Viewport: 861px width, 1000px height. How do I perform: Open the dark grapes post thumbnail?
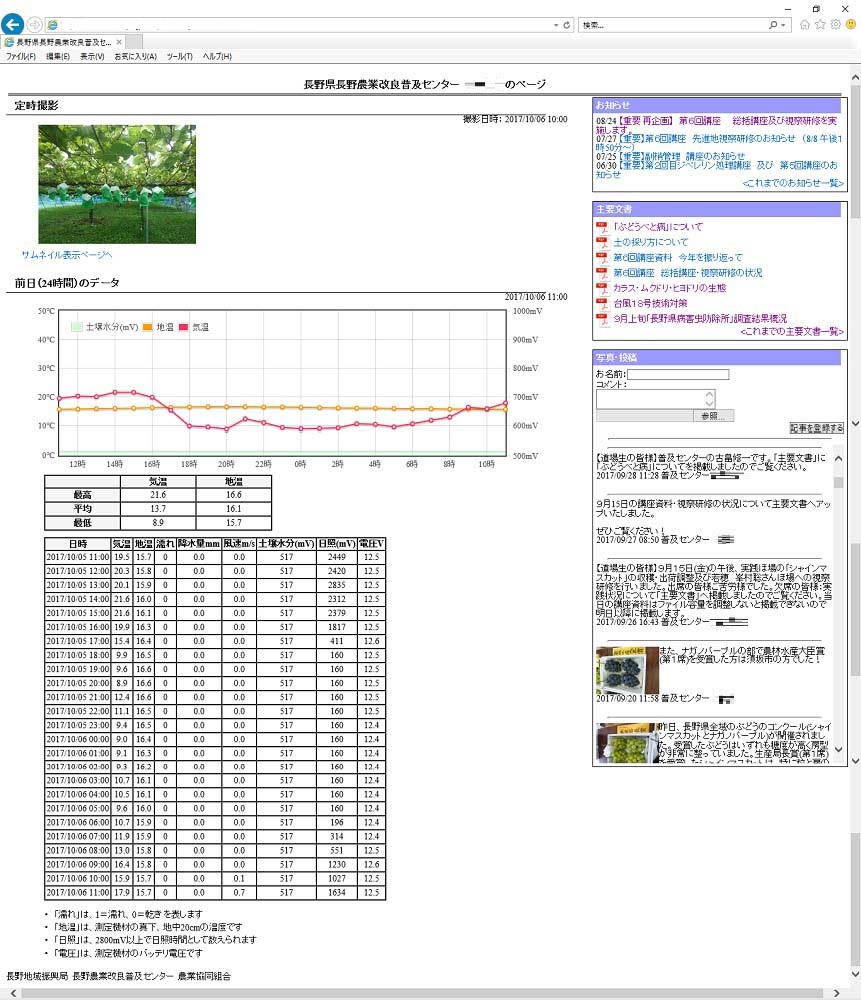627,670
